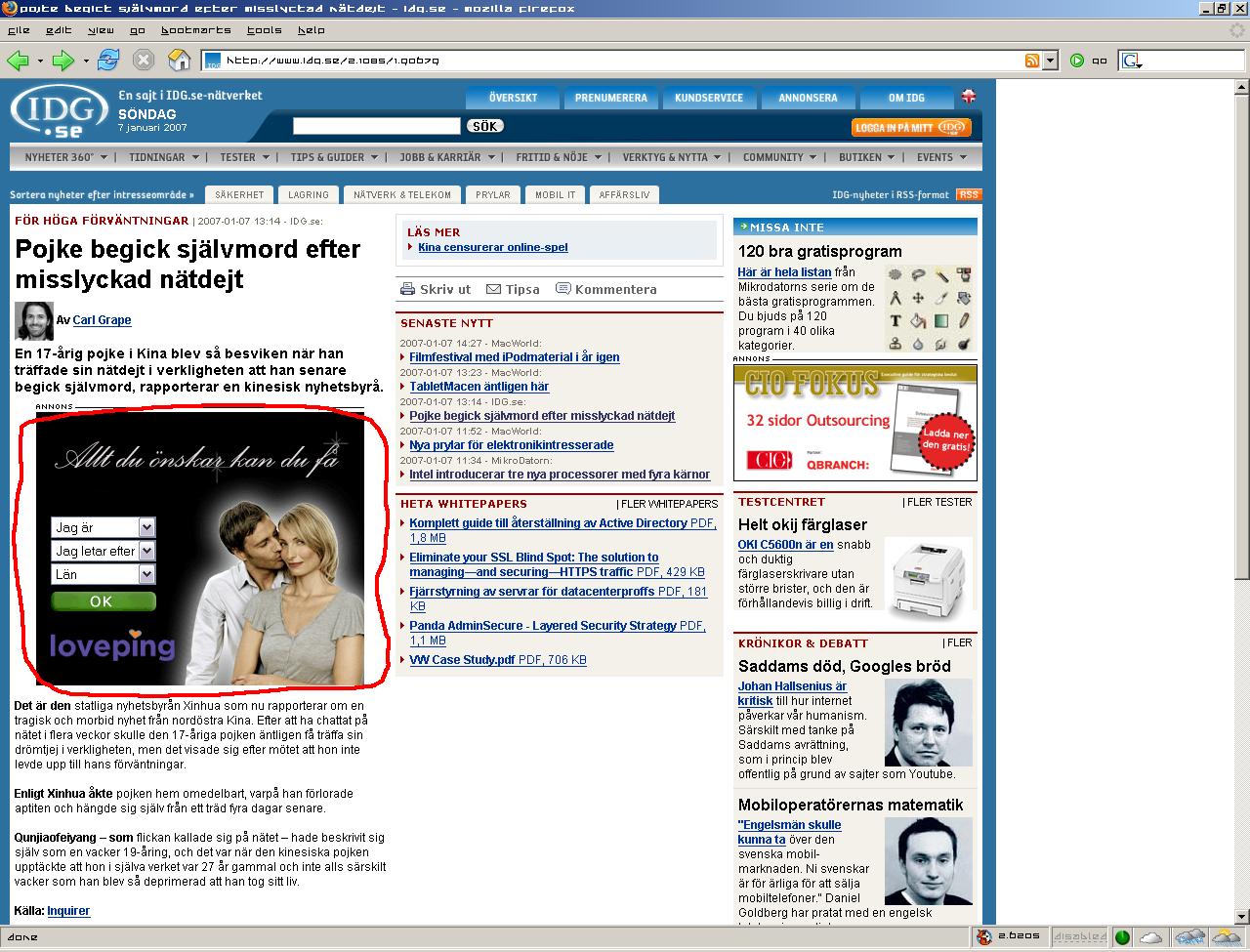Open the COMMUNITY navigation menu

pos(779,157)
